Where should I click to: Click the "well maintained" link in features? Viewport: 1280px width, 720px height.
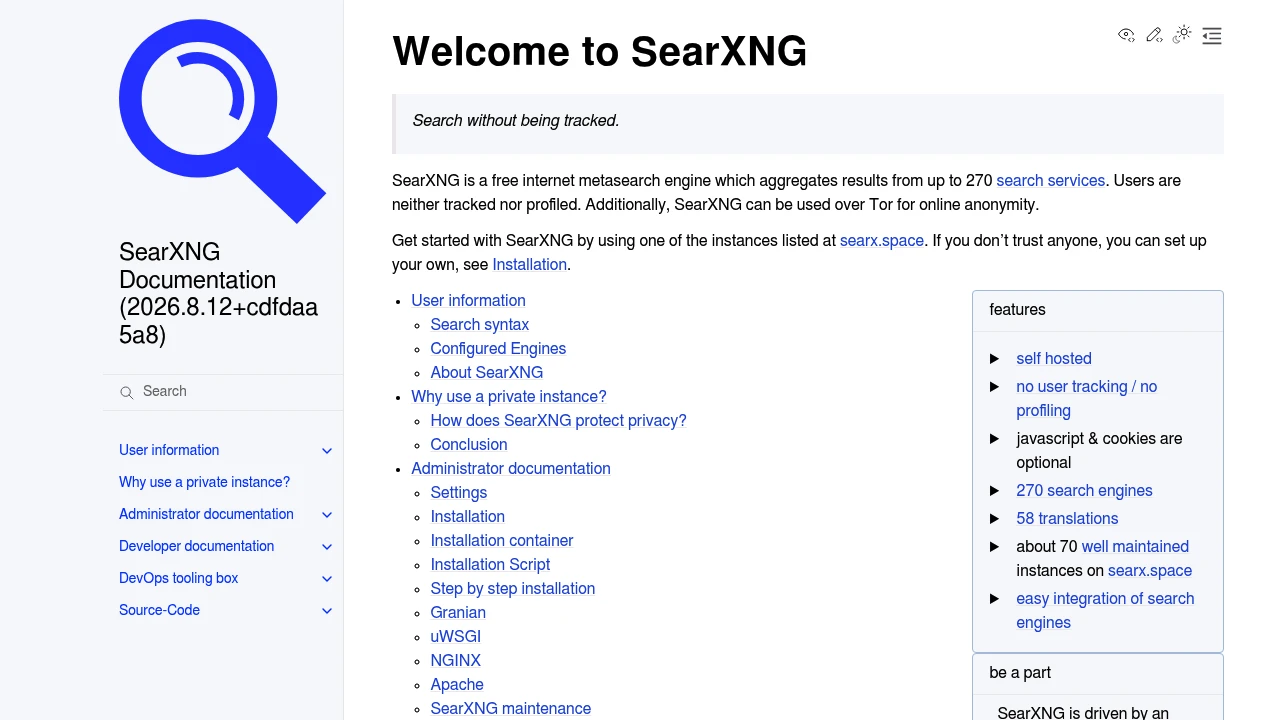pos(1135,547)
